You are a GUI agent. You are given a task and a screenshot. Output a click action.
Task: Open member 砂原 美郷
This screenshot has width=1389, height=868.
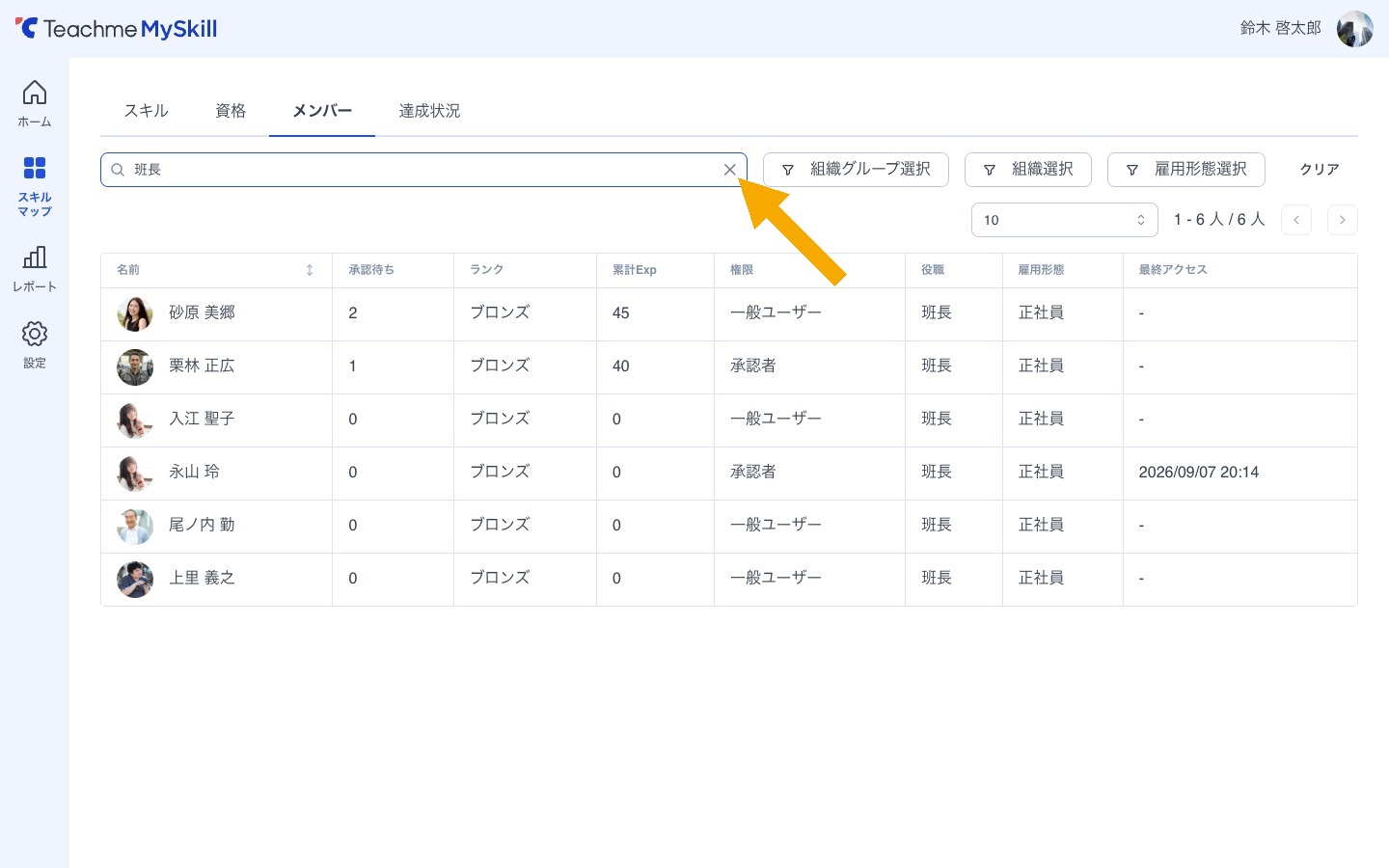pos(202,312)
